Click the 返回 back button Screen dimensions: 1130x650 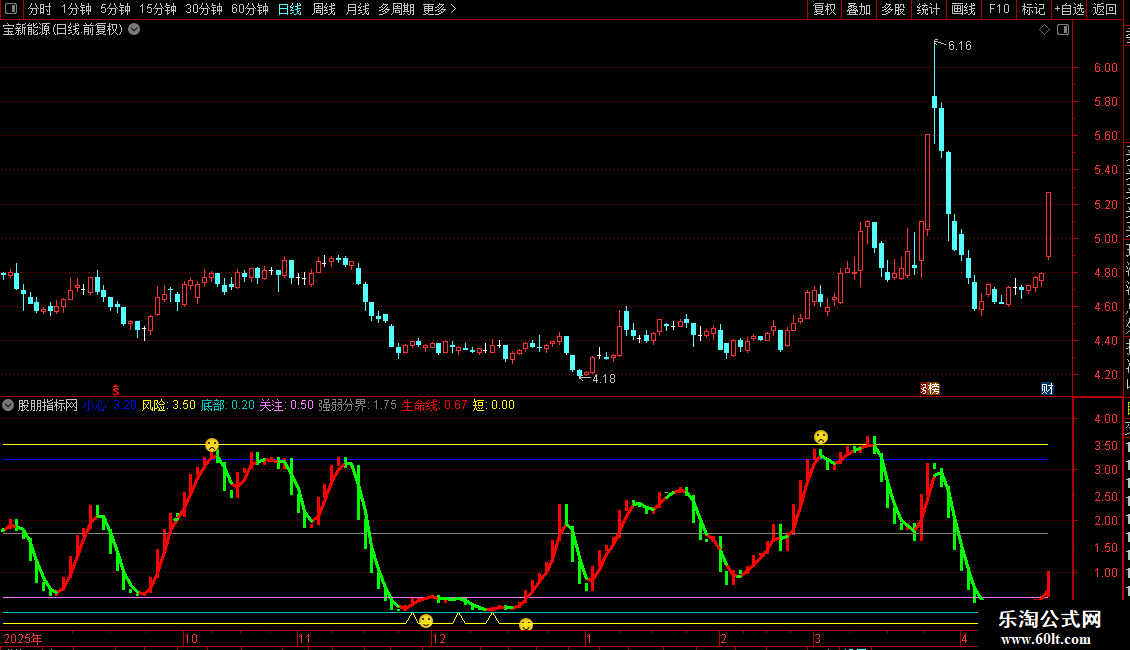pos(1105,9)
